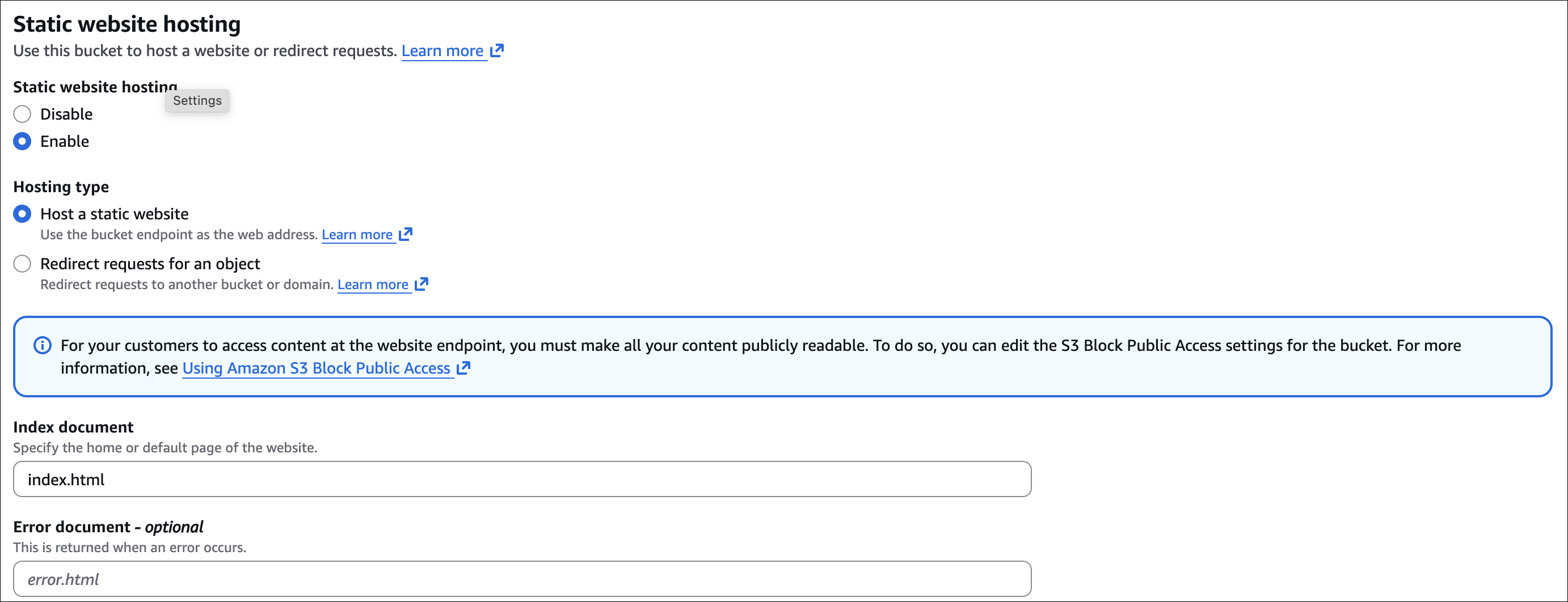Select the Enable radio button

pos(23,141)
